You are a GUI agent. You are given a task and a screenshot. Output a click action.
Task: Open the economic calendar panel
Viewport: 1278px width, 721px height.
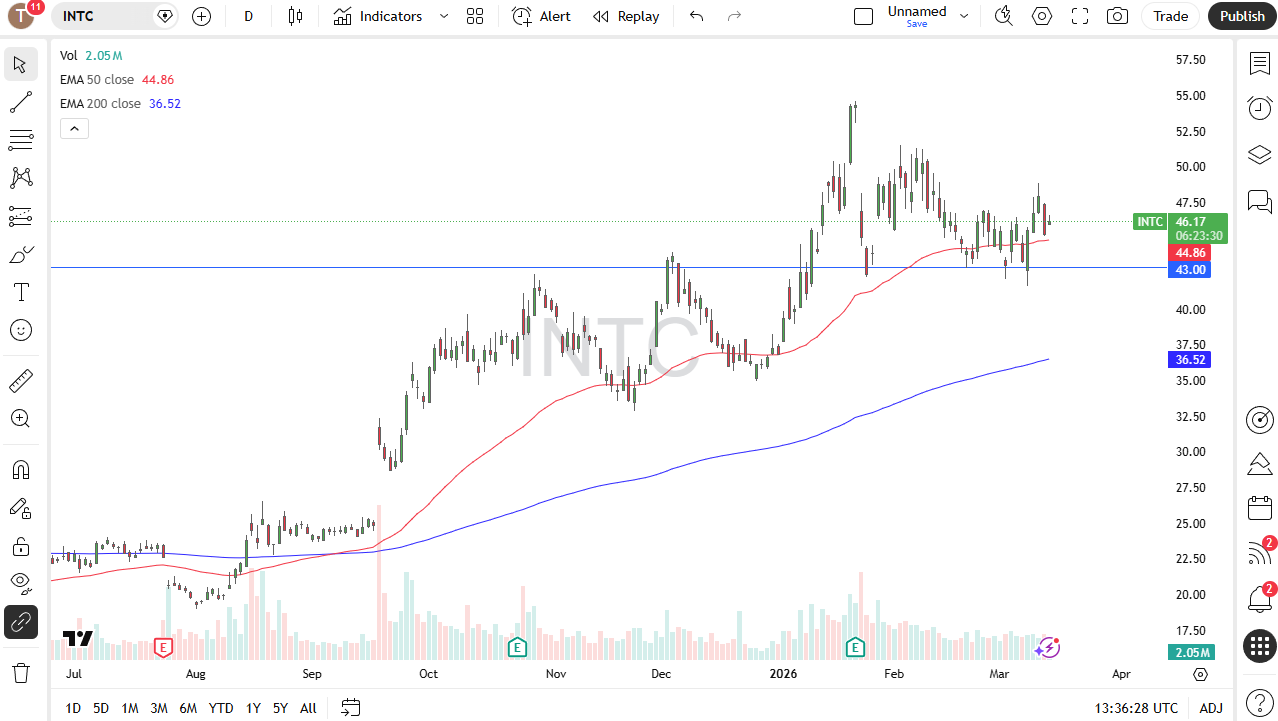[1259, 508]
